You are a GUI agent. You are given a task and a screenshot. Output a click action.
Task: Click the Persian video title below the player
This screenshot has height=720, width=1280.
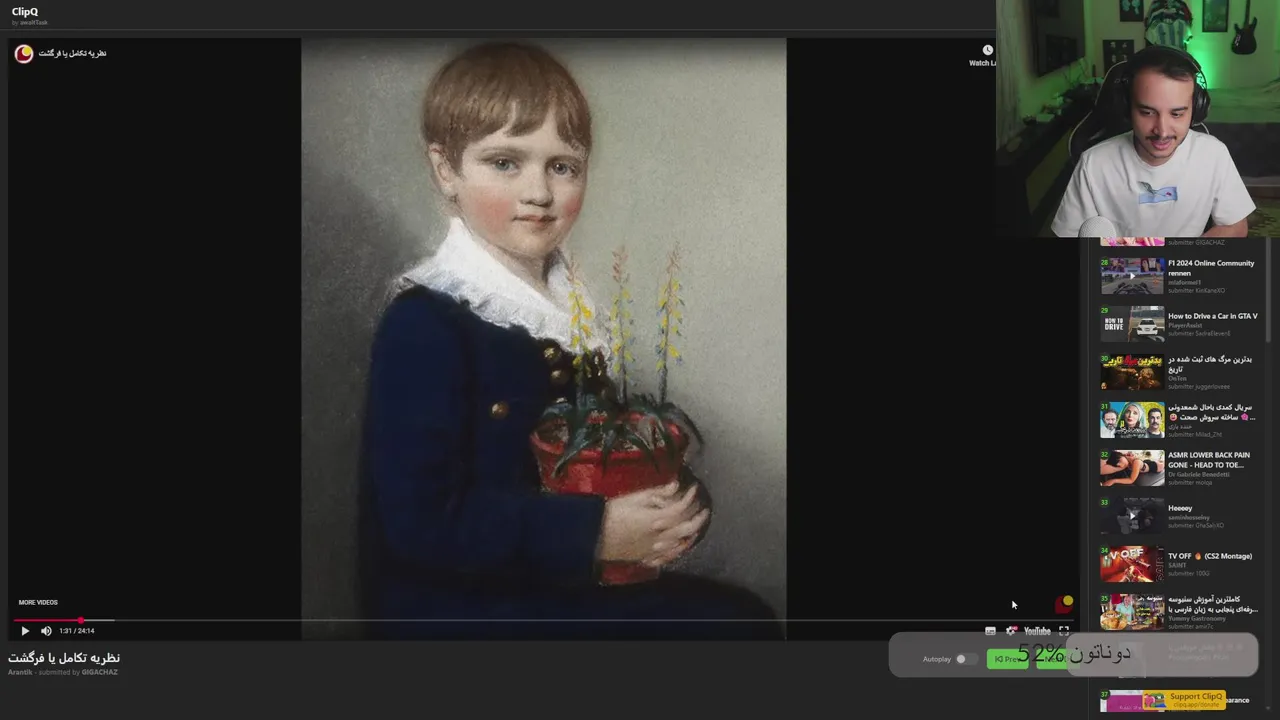(x=64, y=658)
